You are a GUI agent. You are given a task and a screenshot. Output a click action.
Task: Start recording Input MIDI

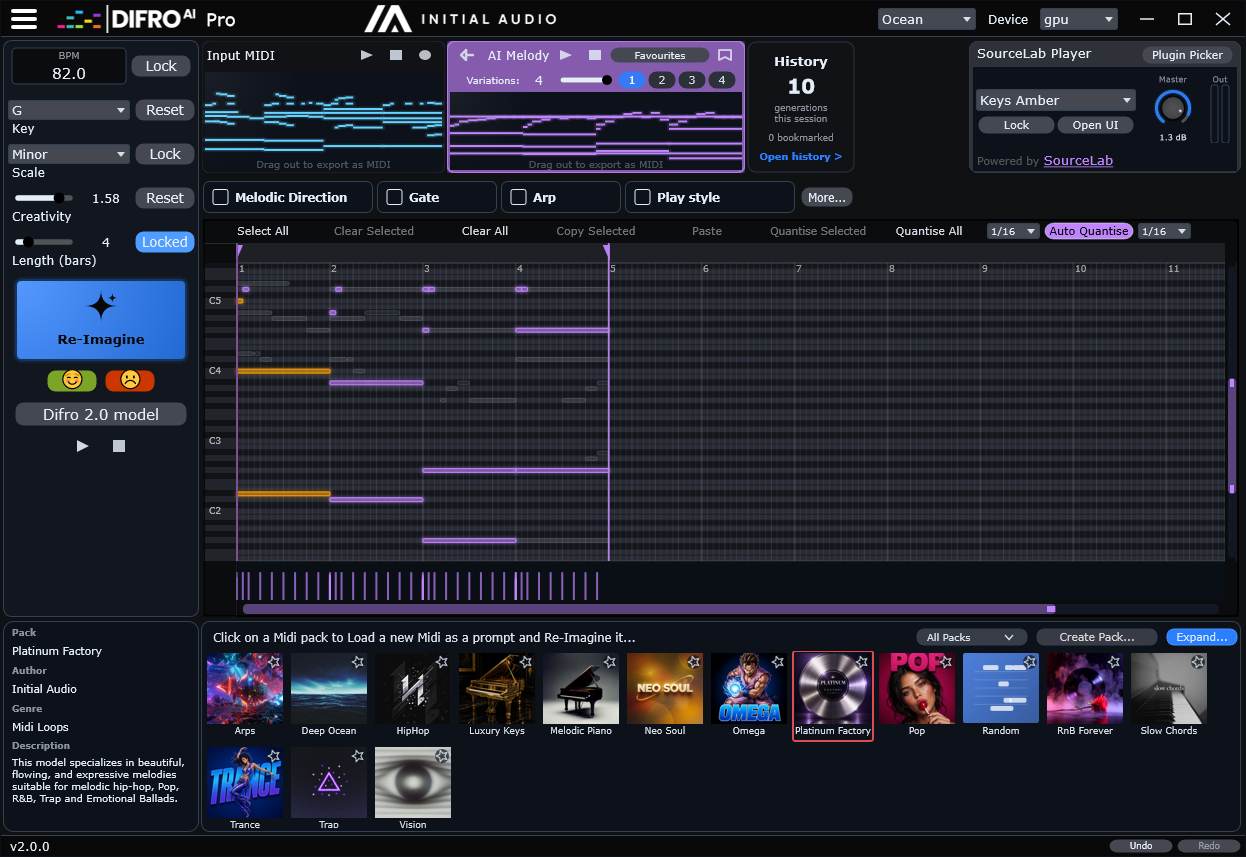point(425,55)
